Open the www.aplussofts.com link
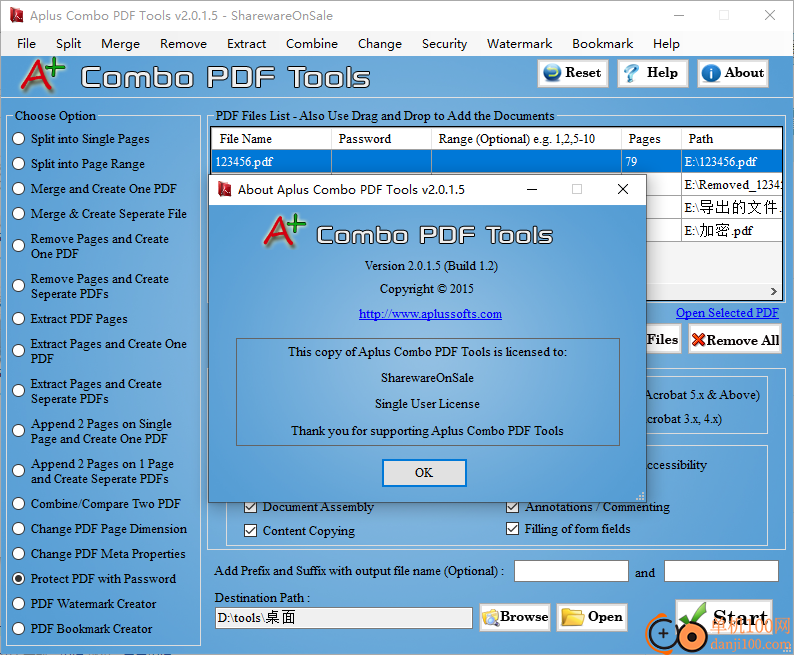794x655 pixels. pyautogui.click(x=430, y=314)
